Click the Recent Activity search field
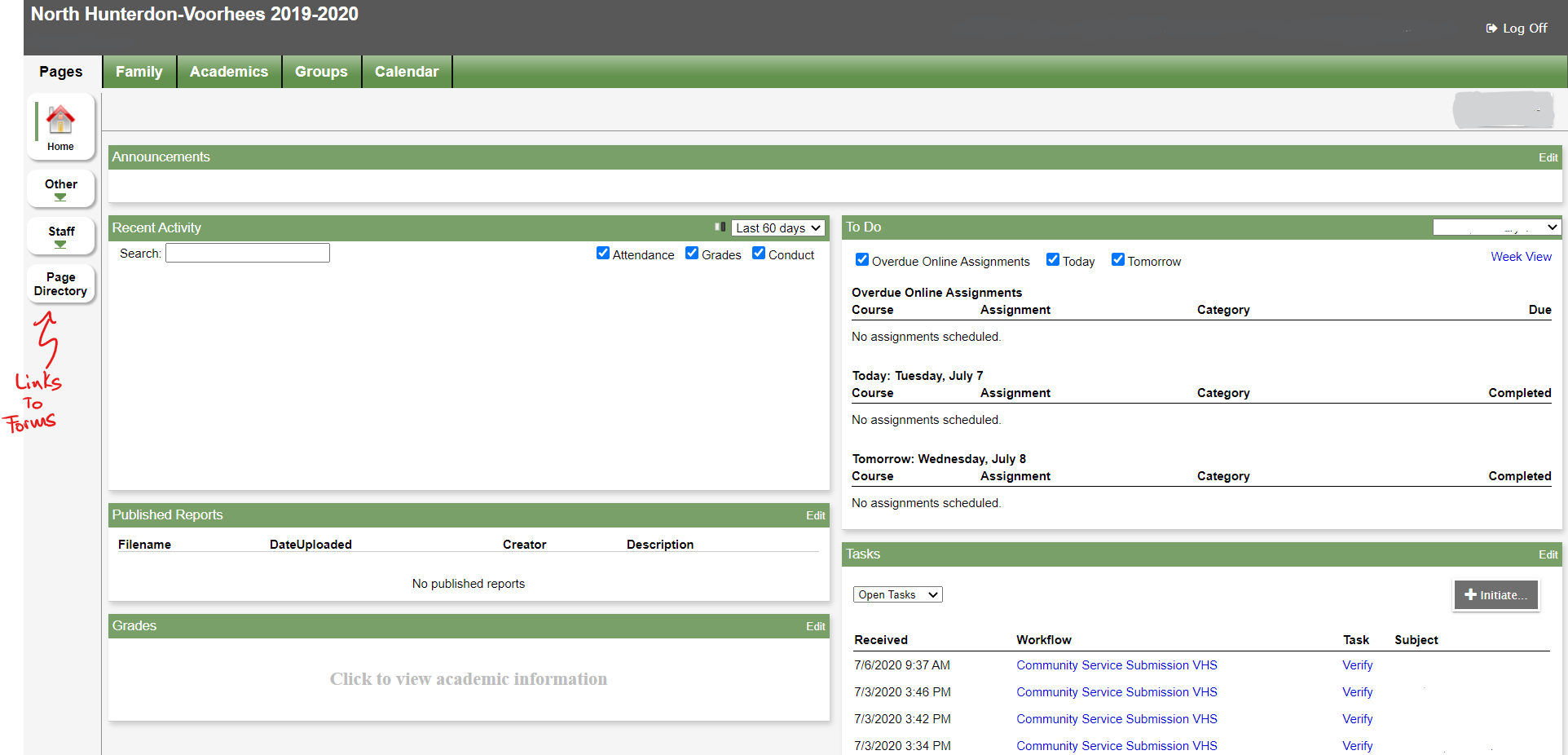 248,254
